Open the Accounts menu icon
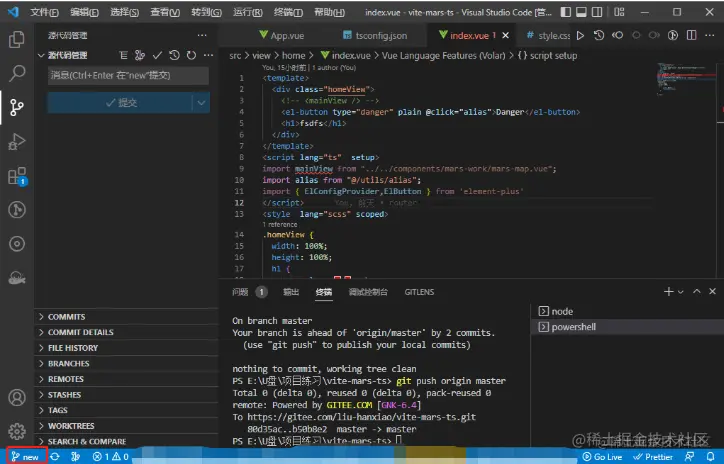Image resolution: width=724 pixels, height=464 pixels. click(17, 398)
